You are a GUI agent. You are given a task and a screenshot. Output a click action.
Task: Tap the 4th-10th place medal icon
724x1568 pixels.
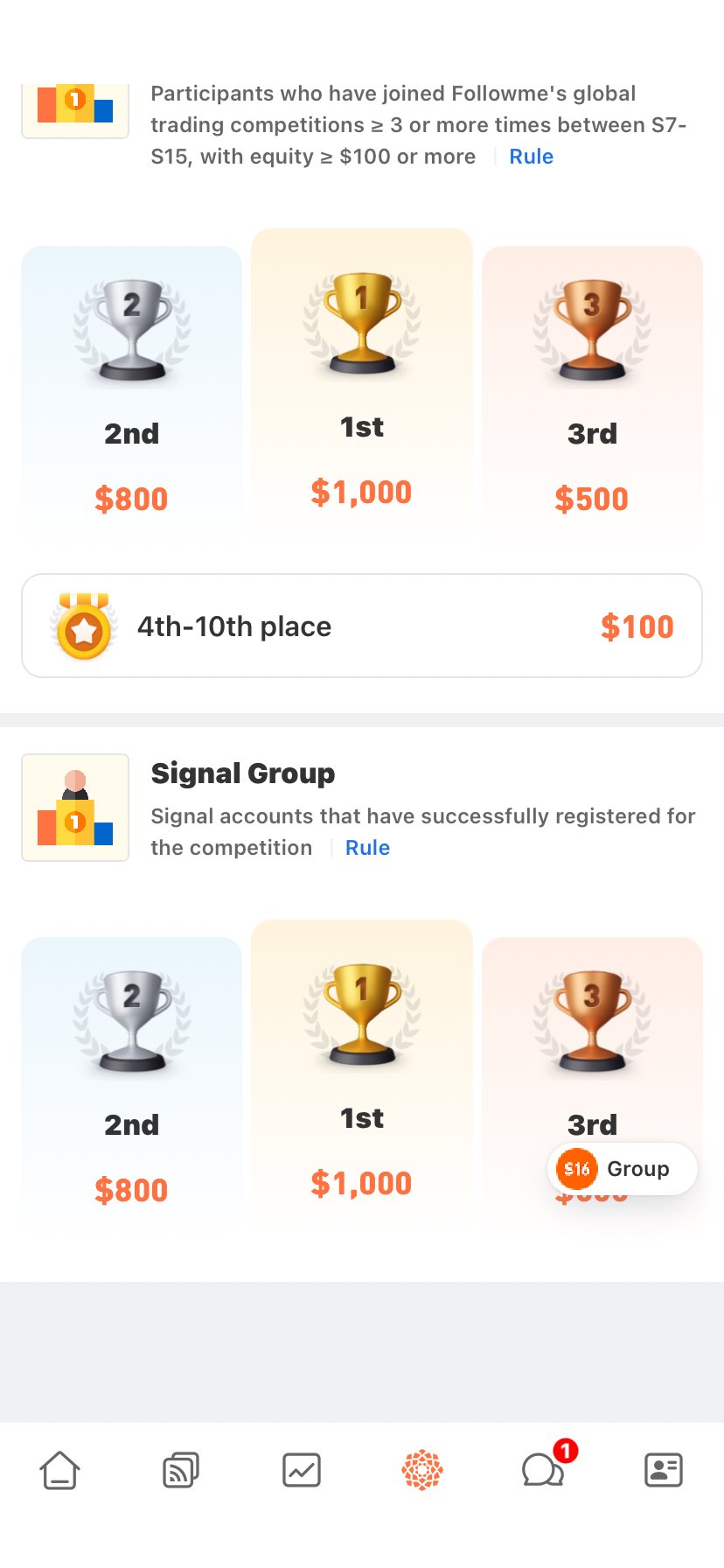pyautogui.click(x=84, y=626)
